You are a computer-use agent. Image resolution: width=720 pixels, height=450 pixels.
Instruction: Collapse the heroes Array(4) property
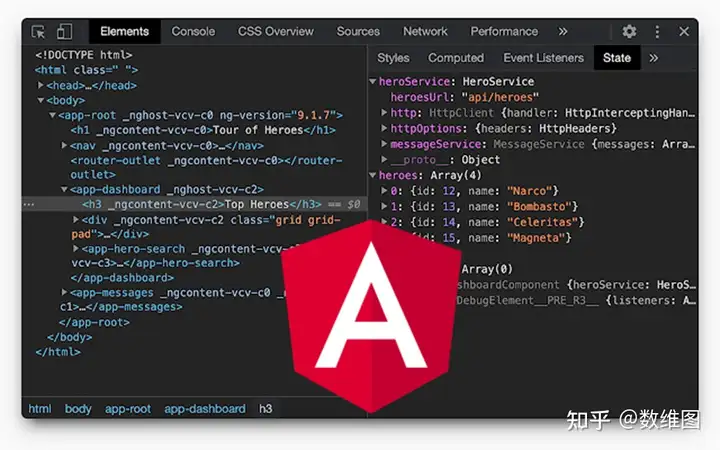coord(373,175)
